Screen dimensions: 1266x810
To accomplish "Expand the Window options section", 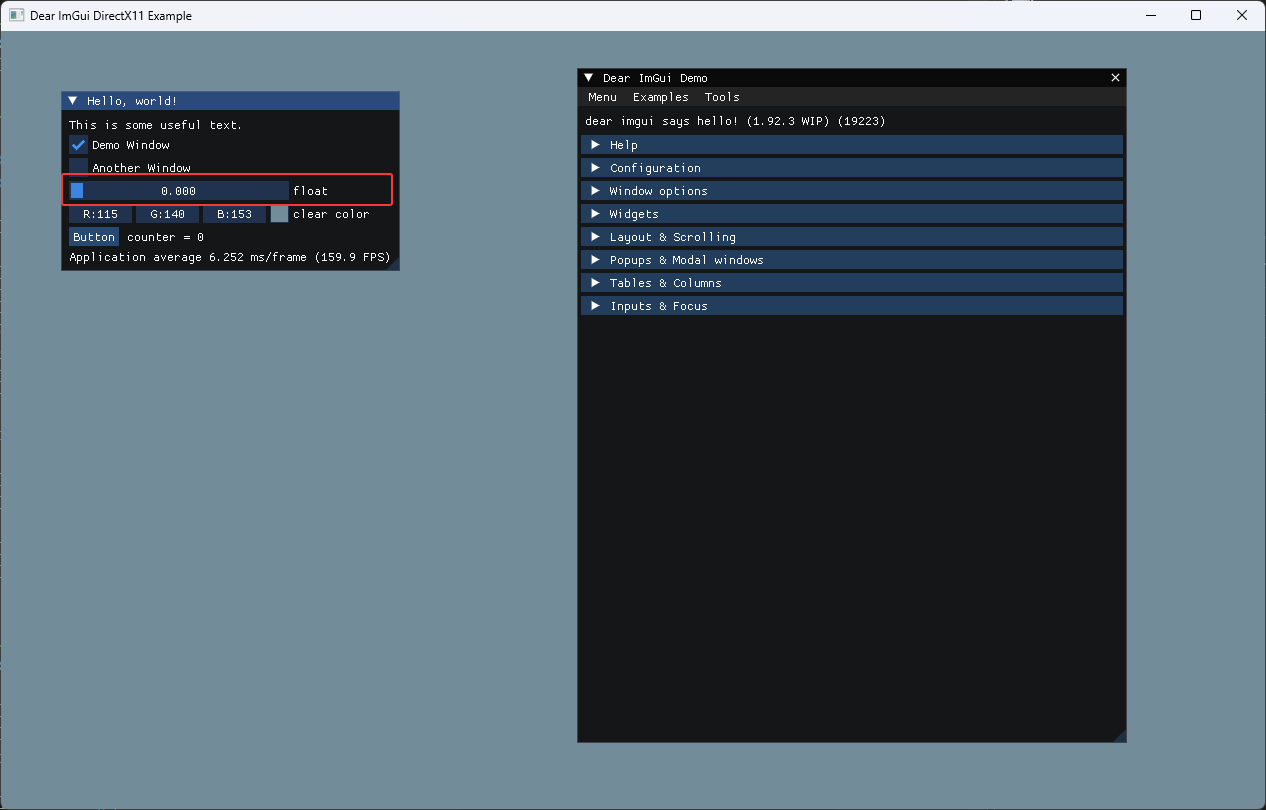I will pos(852,191).
